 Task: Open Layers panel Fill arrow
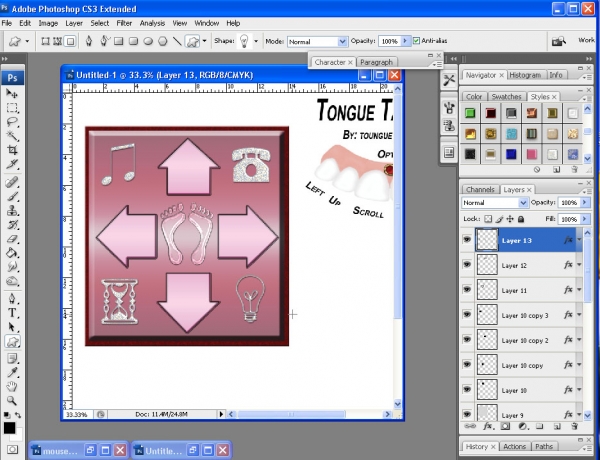pyautogui.click(x=585, y=219)
